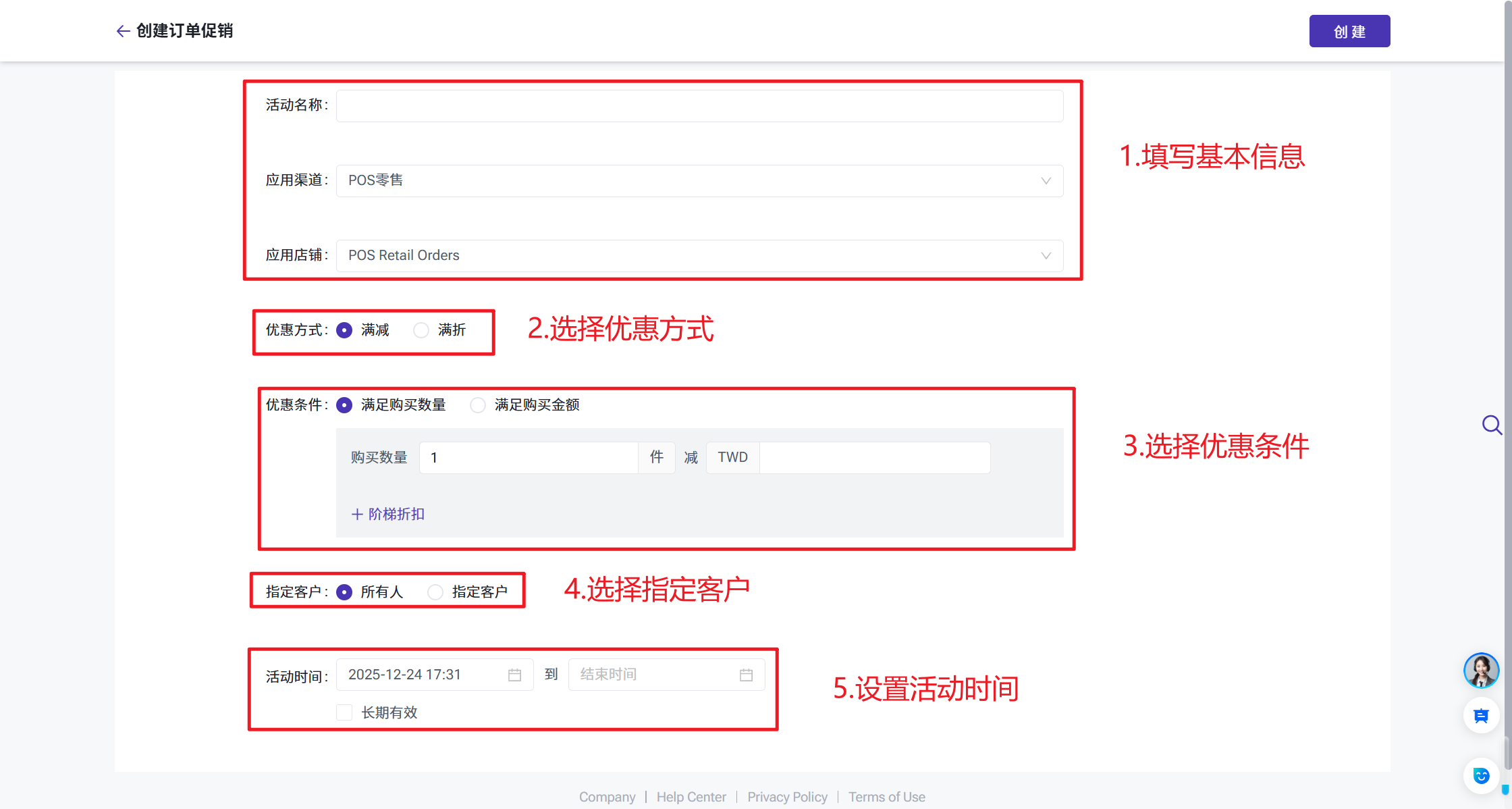The width and height of the screenshot is (1512, 809).
Task: Click into the 活动名称 text field
Action: [699, 106]
